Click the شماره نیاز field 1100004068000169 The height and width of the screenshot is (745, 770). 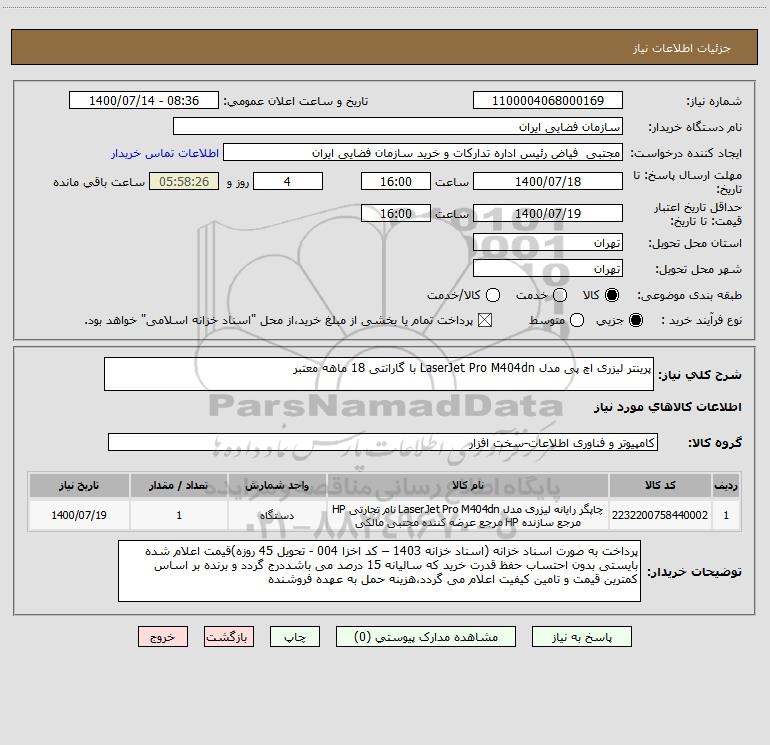548,101
